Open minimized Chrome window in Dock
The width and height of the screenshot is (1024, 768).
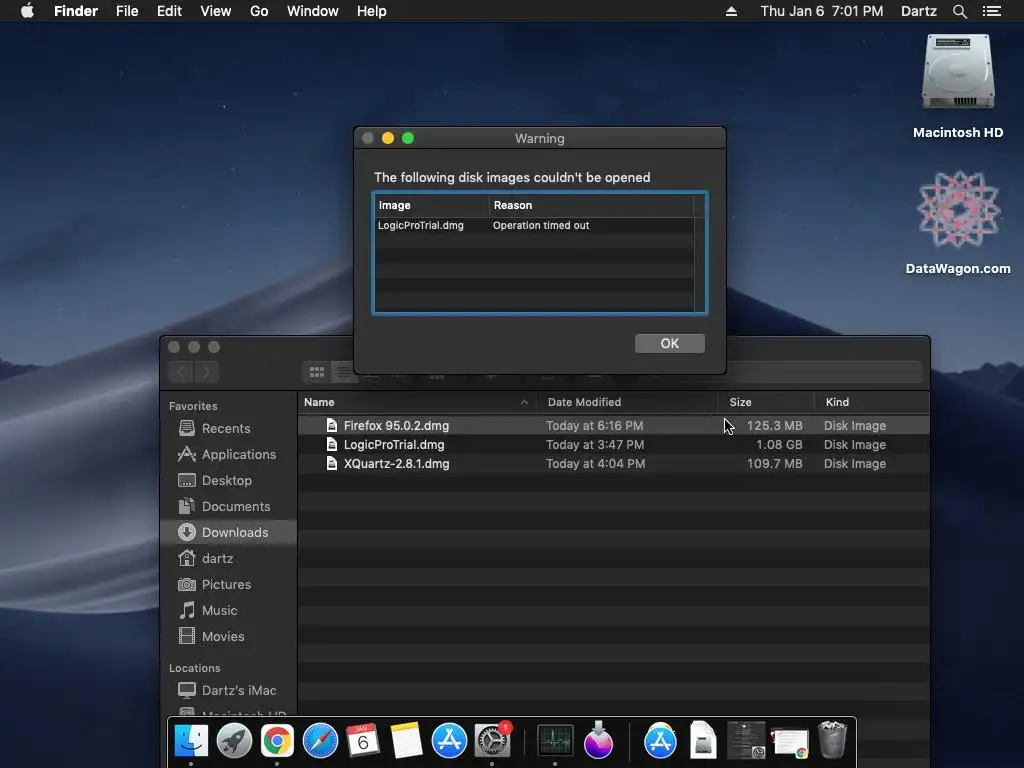(790, 743)
